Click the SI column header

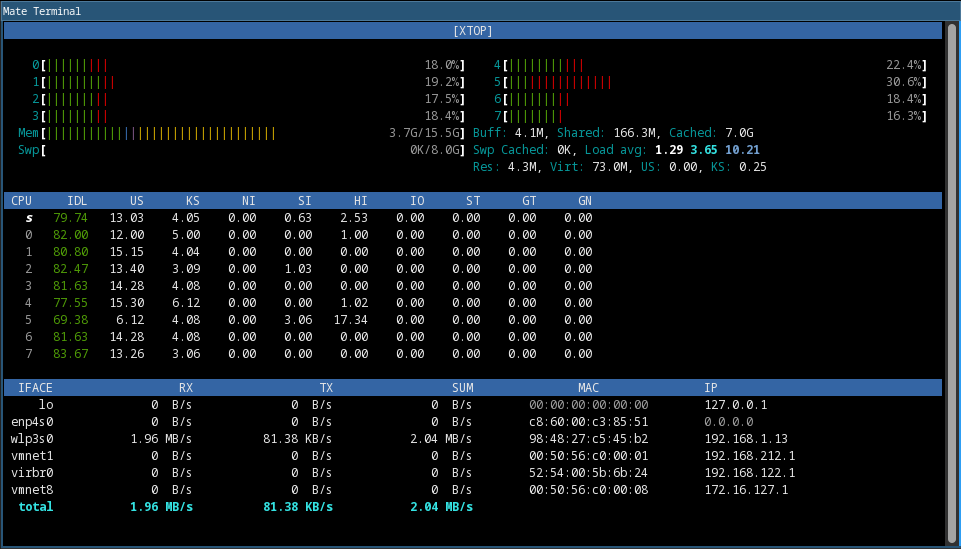pyautogui.click(x=305, y=201)
